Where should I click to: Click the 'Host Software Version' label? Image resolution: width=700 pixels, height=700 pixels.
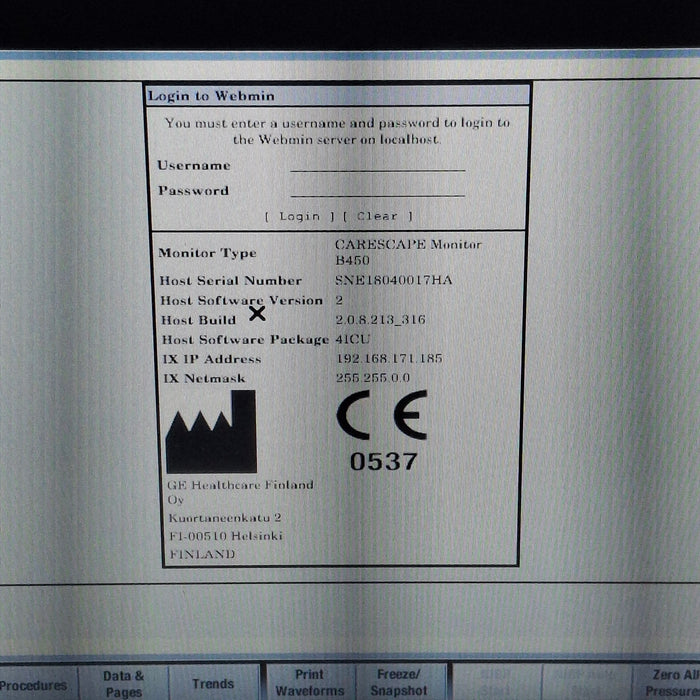pos(242,300)
